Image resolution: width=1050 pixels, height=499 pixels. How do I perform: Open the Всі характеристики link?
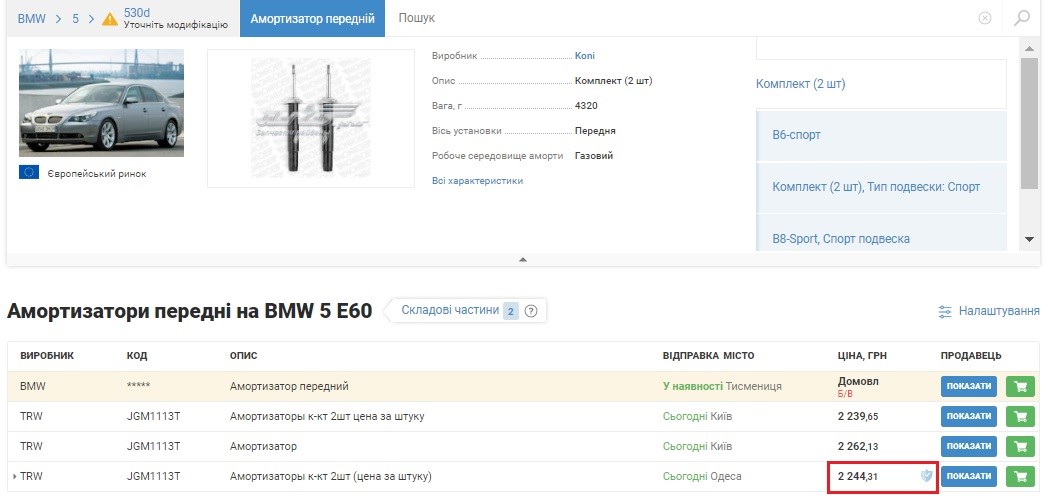(x=477, y=181)
